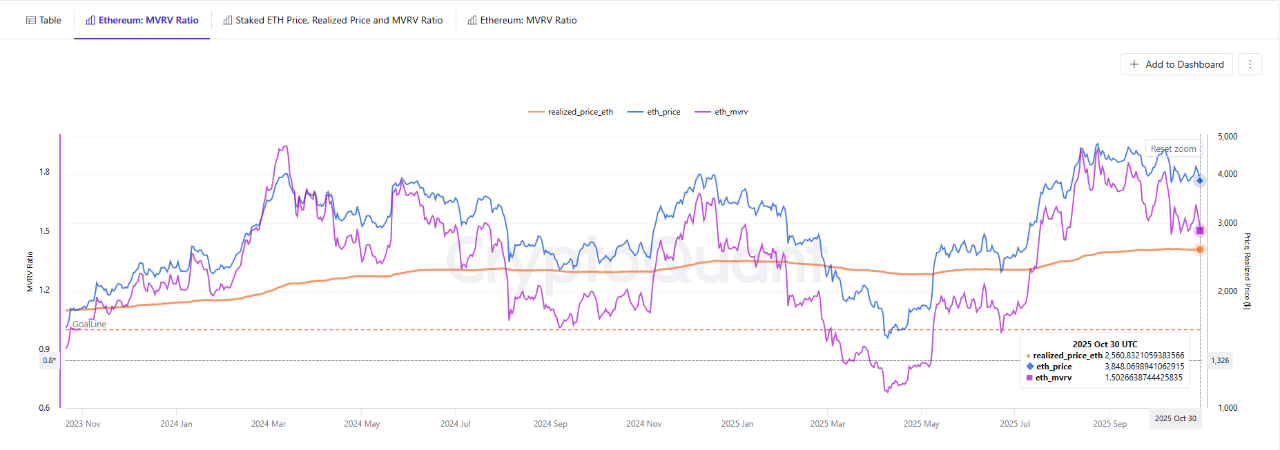Click the table icon in Table tab
1280x450 pixels.
coord(30,20)
